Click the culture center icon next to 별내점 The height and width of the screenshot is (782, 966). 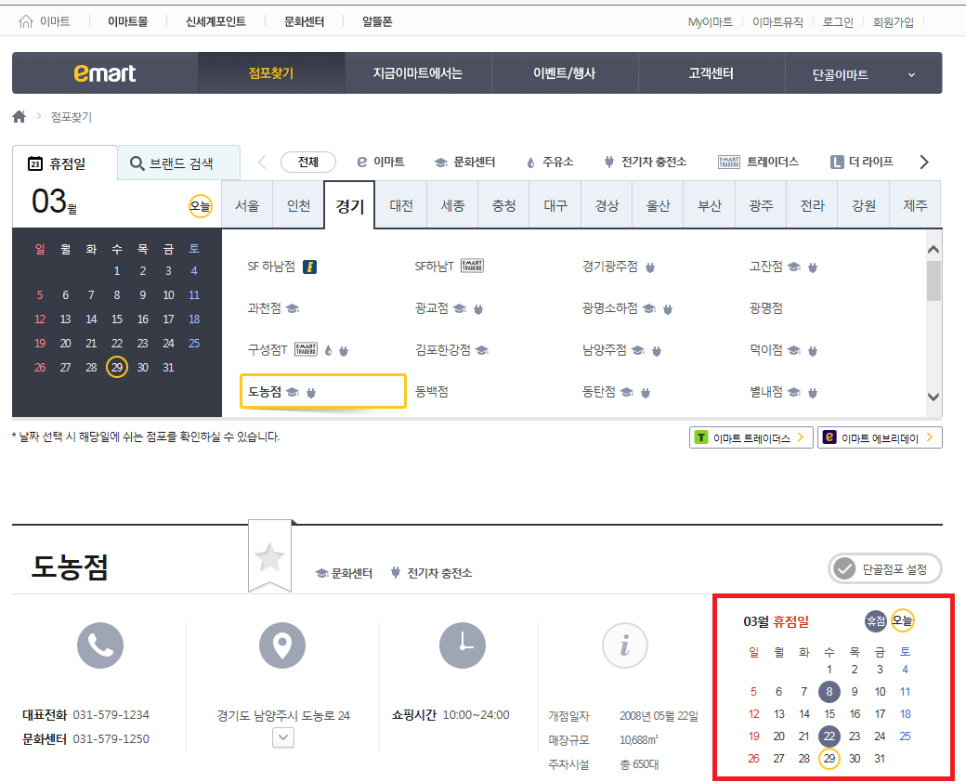(795, 392)
